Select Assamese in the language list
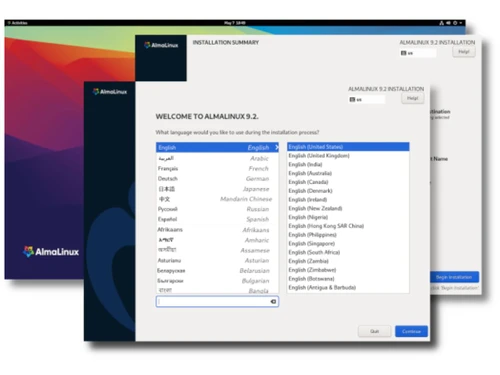Screen dimensions: 500x375 coord(217,250)
